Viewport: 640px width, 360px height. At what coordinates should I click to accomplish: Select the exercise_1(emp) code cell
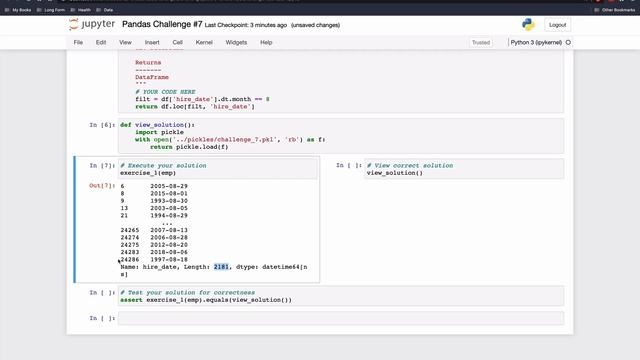click(218, 169)
